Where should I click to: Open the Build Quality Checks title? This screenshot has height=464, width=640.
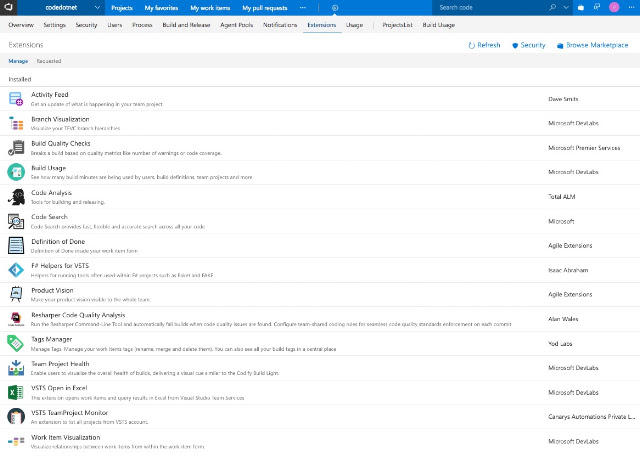coord(61,143)
